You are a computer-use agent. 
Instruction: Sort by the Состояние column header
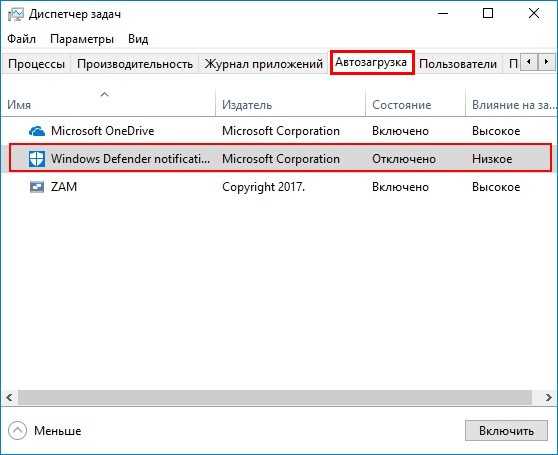pos(415,102)
